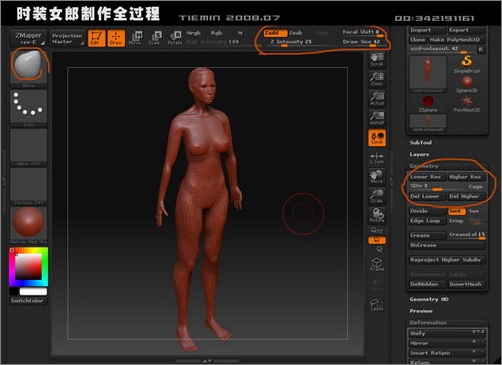Toggle the Cage option
The height and width of the screenshot is (365, 502).
[x=475, y=187]
